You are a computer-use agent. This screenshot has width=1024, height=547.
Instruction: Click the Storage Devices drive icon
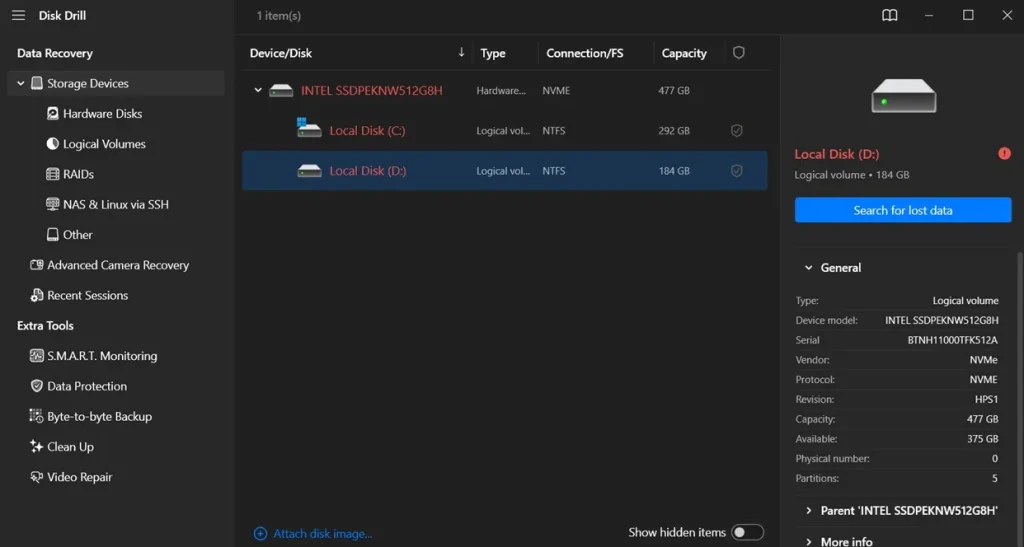pyautogui.click(x=37, y=83)
